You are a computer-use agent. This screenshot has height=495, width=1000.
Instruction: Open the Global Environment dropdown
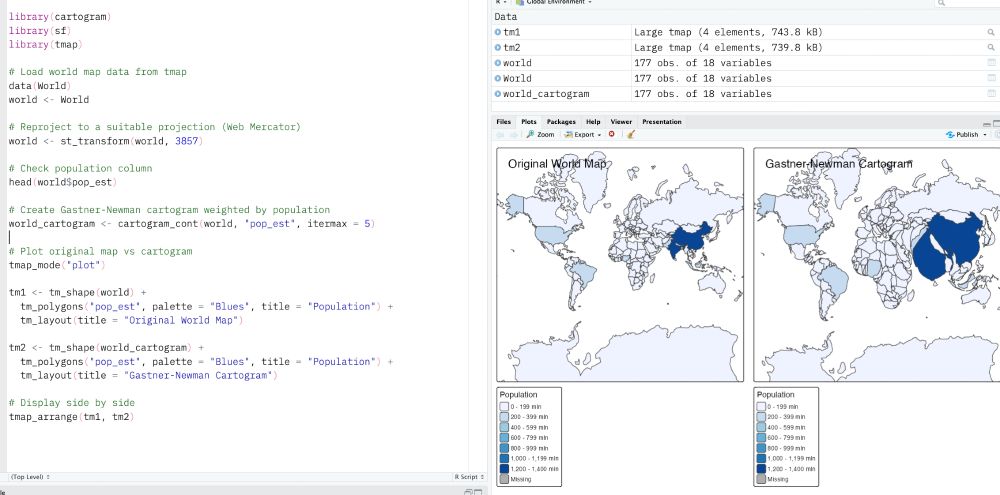click(x=553, y=2)
